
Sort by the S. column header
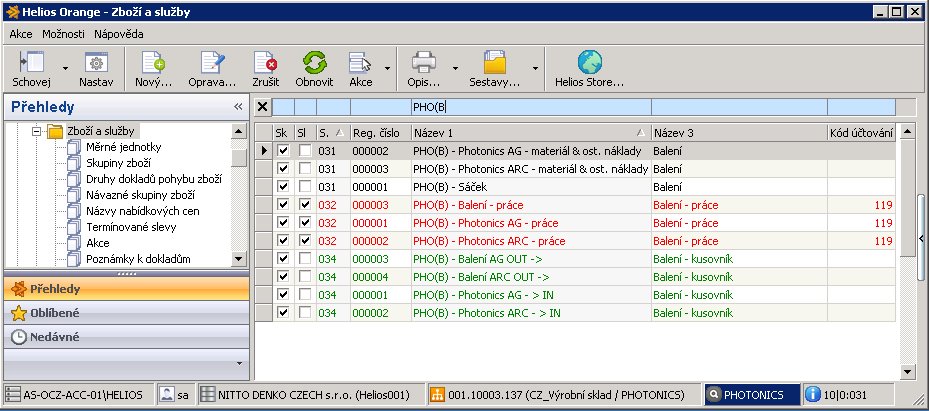pos(333,133)
